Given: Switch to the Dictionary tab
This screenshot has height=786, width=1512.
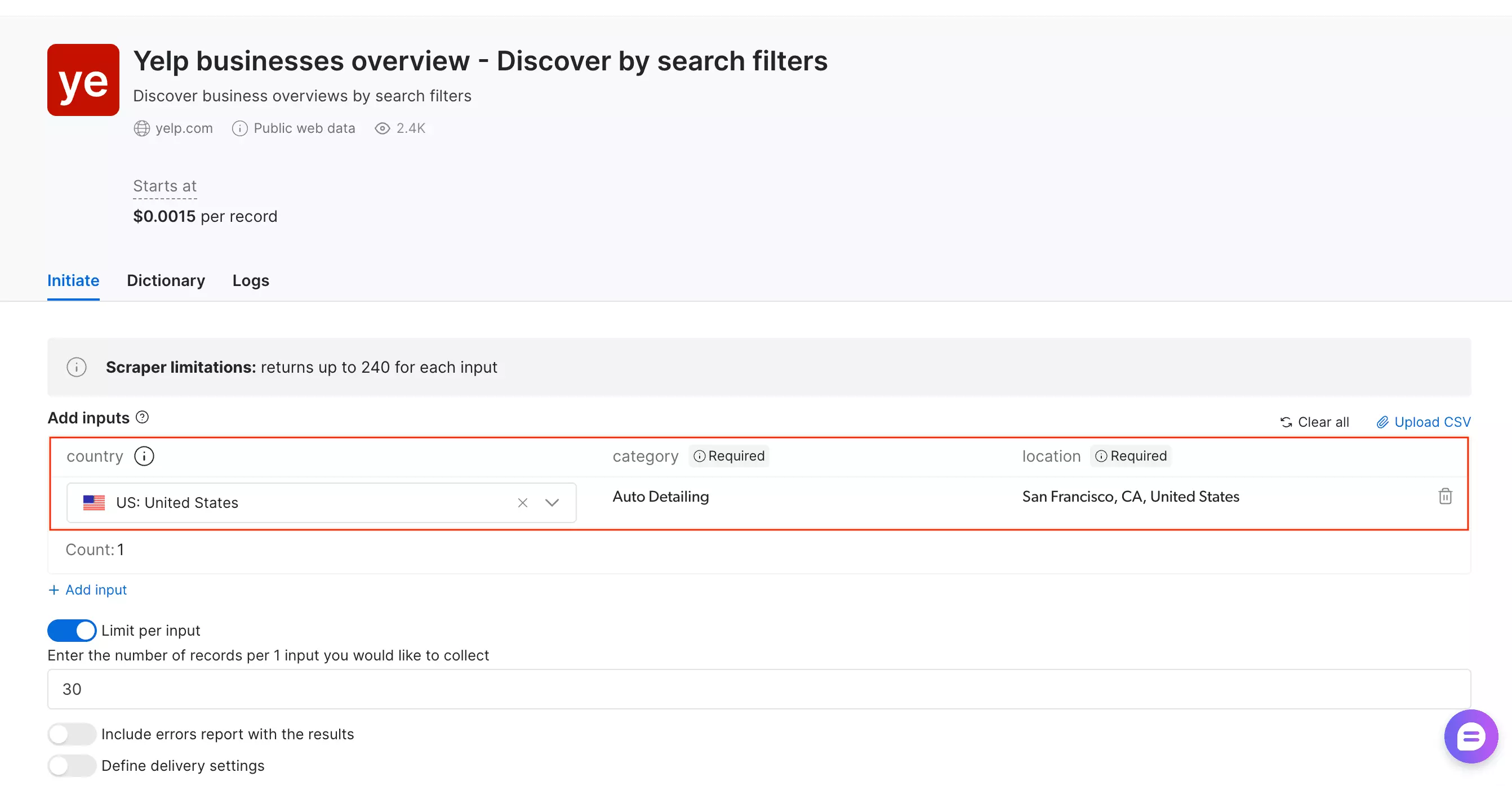Looking at the screenshot, I should (x=166, y=280).
